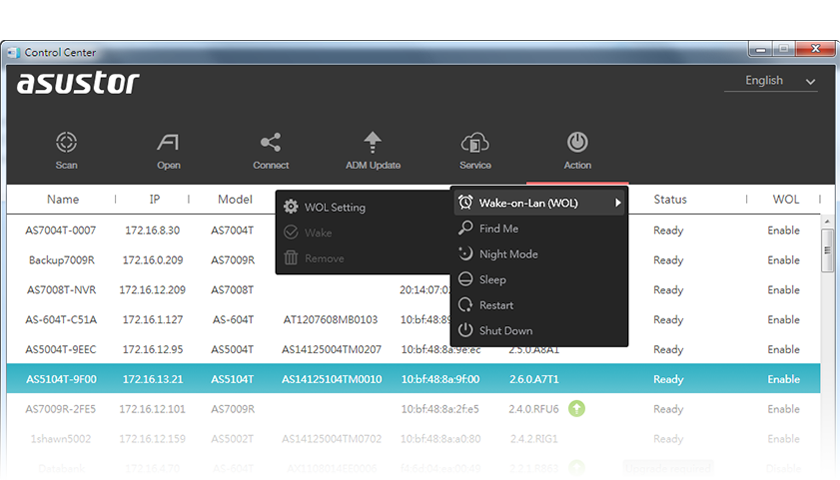Select the AS7009R-2FE5 device name
The width and height of the screenshot is (840, 480).
click(61, 409)
